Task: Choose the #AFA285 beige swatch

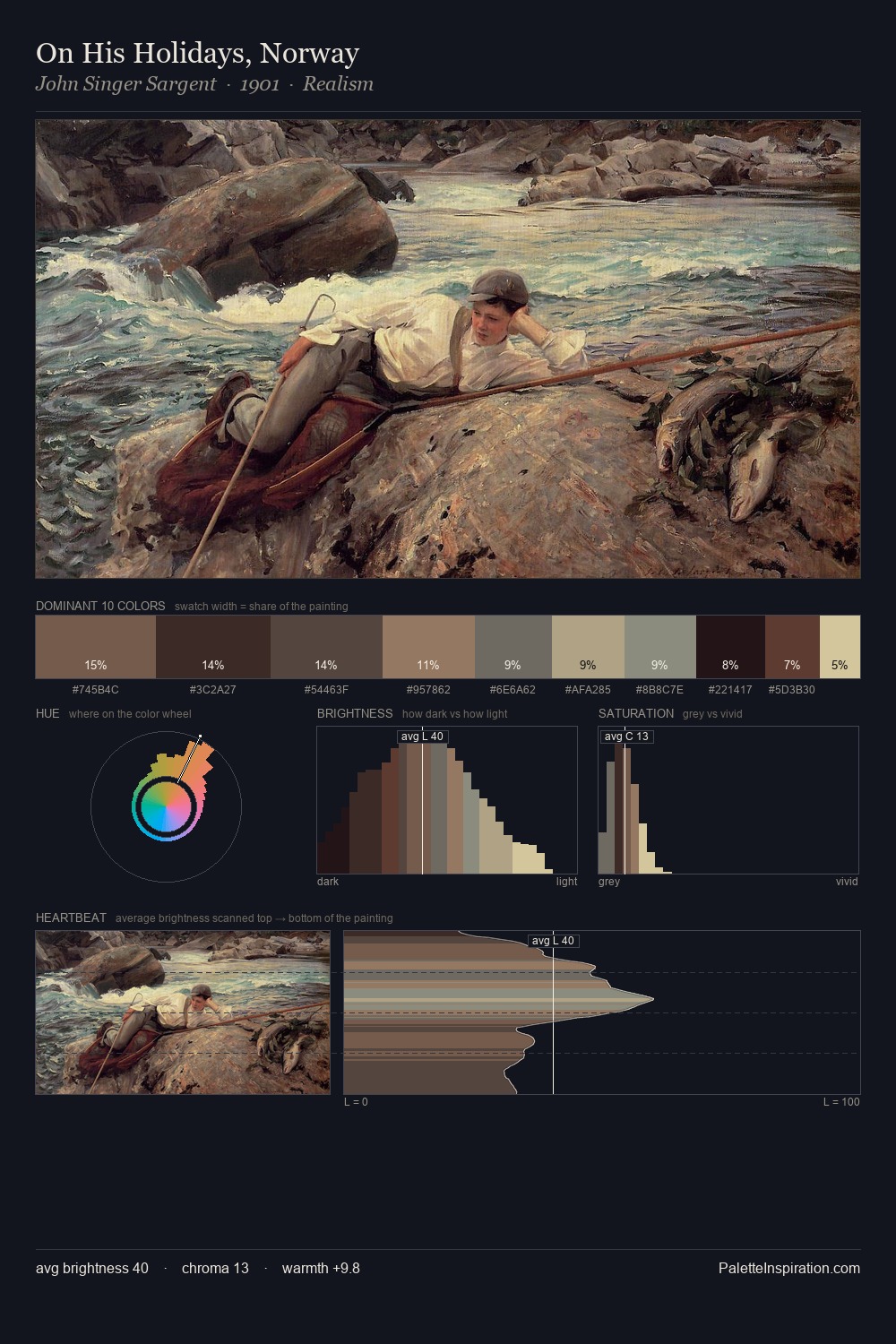Action: coord(588,647)
